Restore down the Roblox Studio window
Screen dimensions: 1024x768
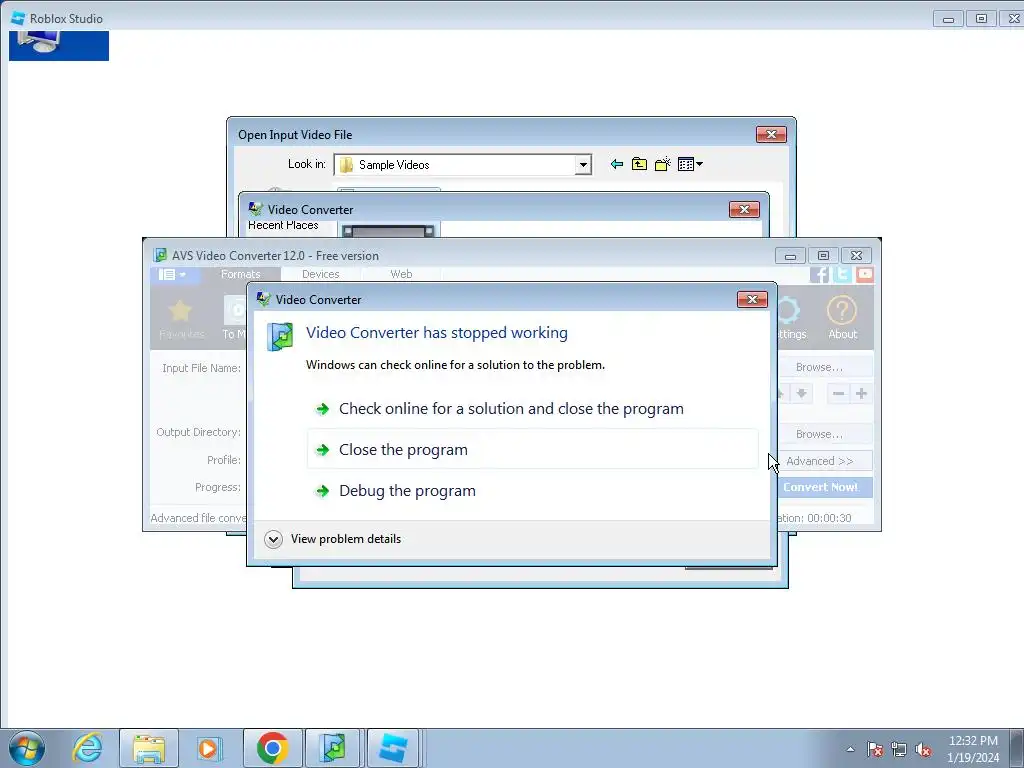tap(982, 18)
